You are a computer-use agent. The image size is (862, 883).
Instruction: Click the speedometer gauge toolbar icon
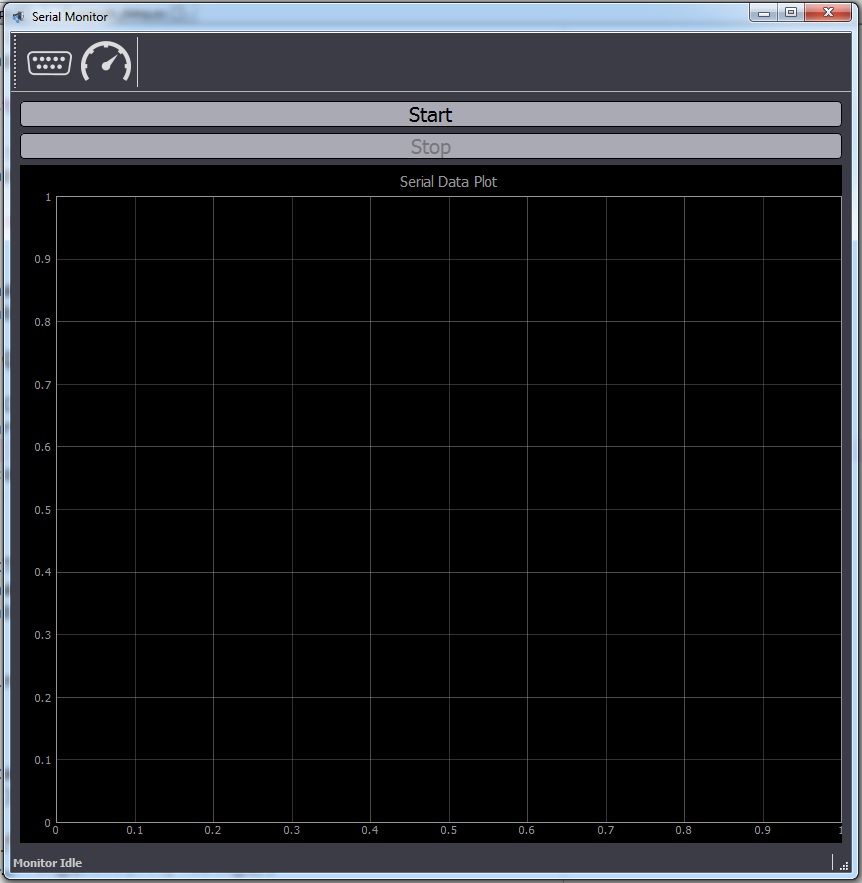pyautogui.click(x=106, y=61)
